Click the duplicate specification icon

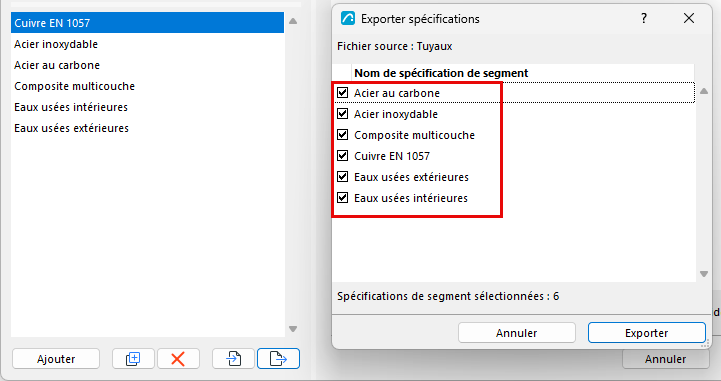click(133, 358)
